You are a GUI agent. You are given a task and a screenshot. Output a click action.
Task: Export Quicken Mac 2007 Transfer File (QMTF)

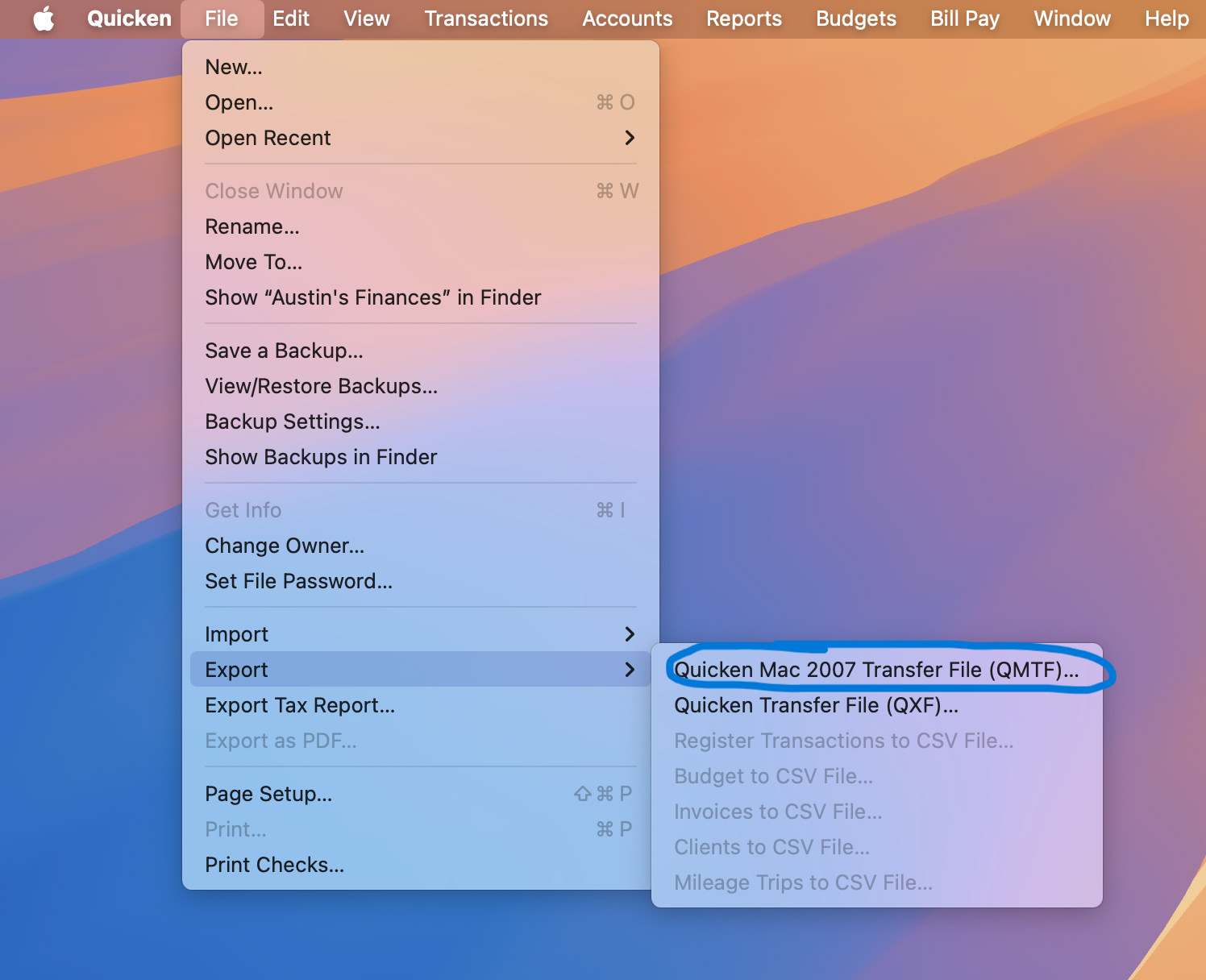[x=876, y=670]
